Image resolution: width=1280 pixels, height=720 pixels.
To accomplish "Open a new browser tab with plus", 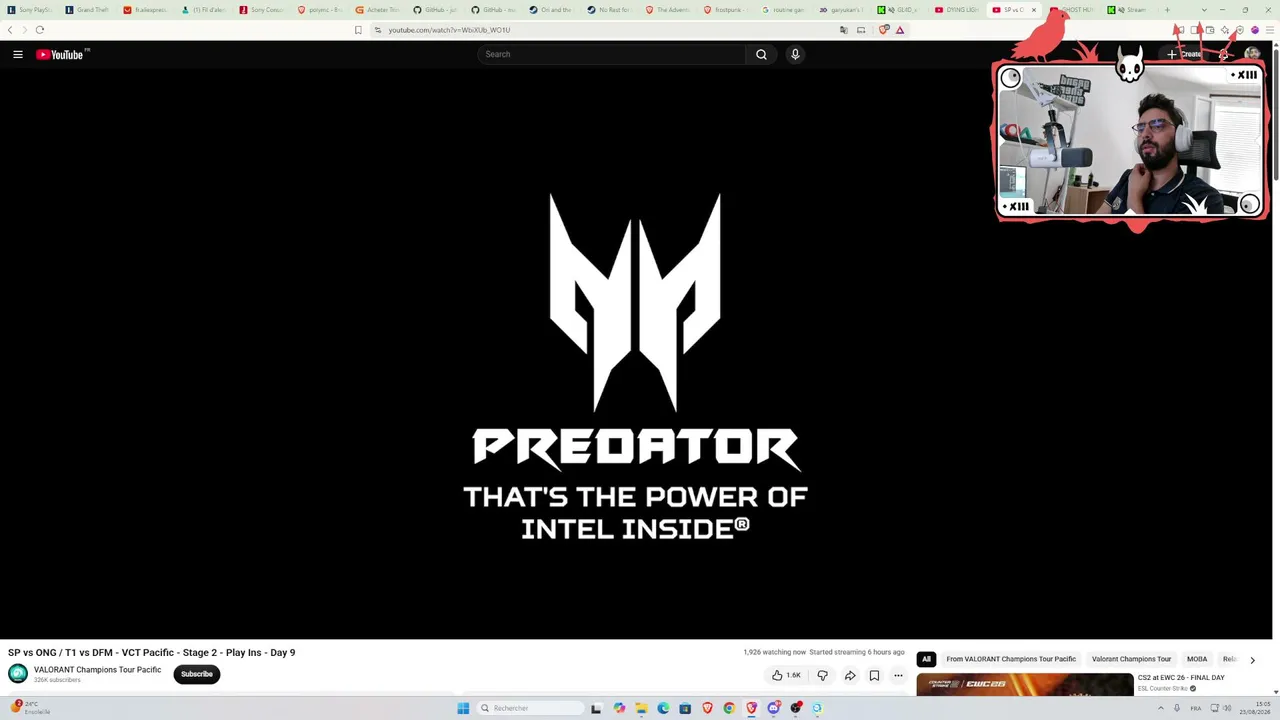I will 1167,10.
